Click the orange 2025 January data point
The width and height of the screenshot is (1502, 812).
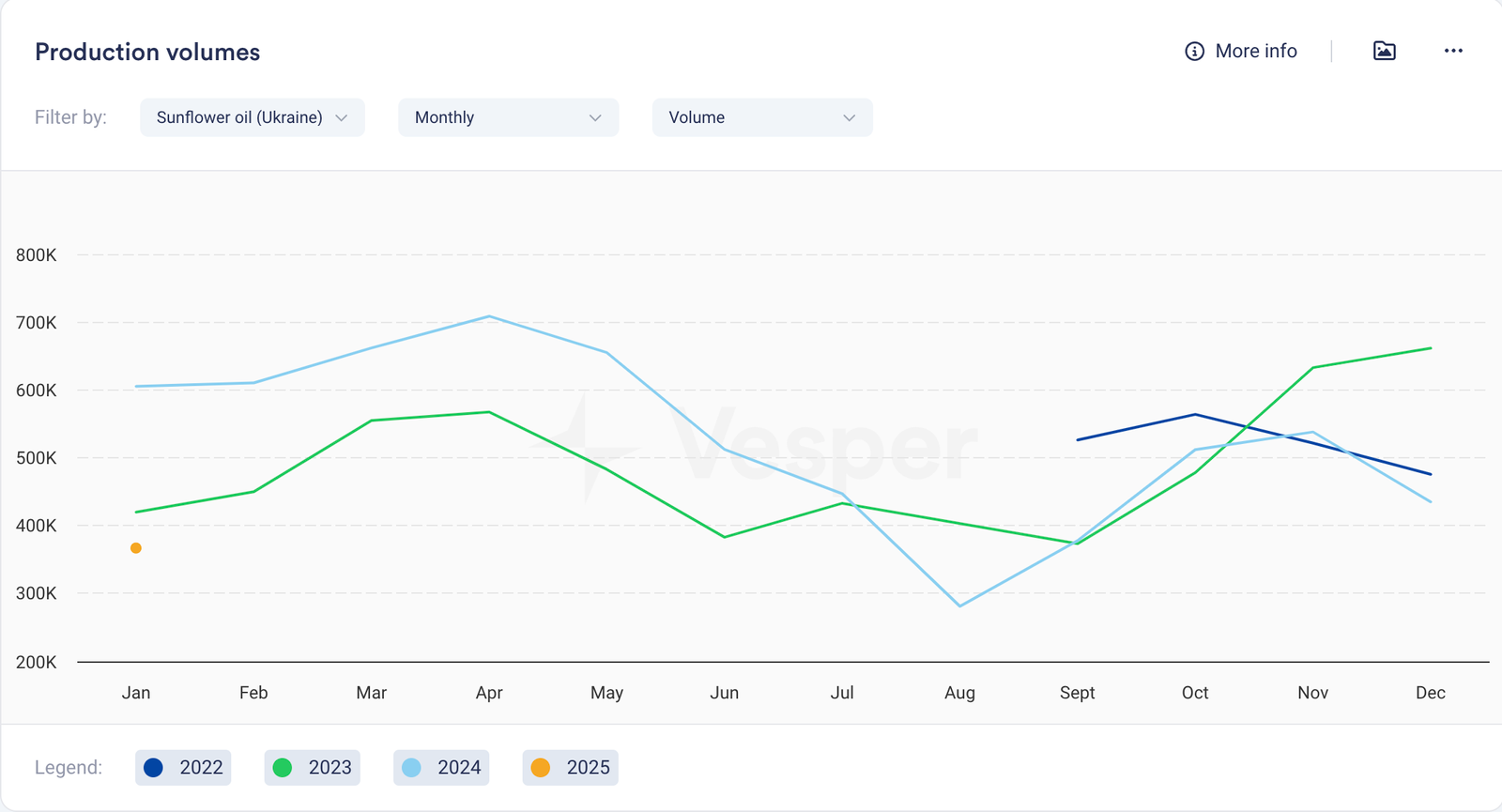tap(136, 548)
